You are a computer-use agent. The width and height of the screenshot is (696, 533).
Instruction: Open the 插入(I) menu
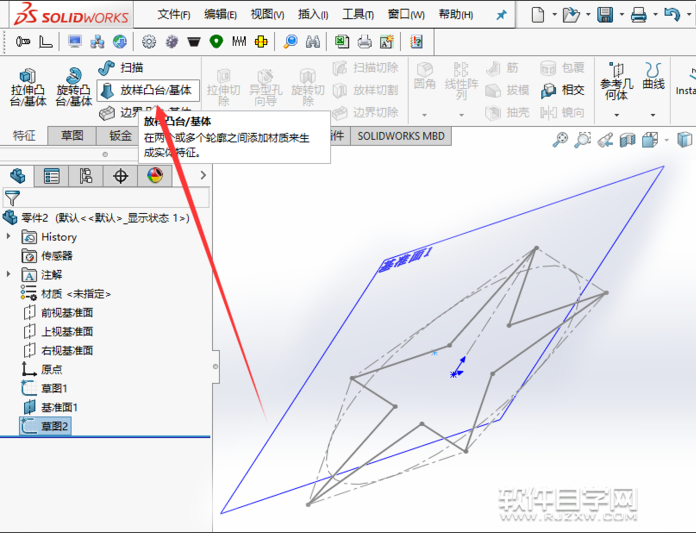pos(313,15)
